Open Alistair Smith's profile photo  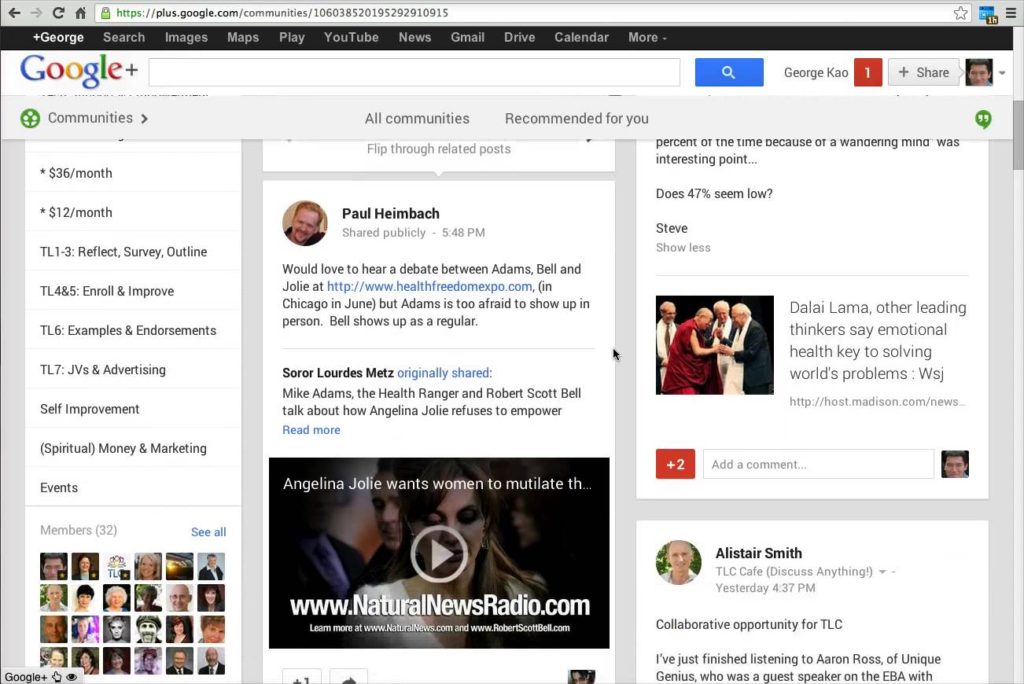point(679,562)
